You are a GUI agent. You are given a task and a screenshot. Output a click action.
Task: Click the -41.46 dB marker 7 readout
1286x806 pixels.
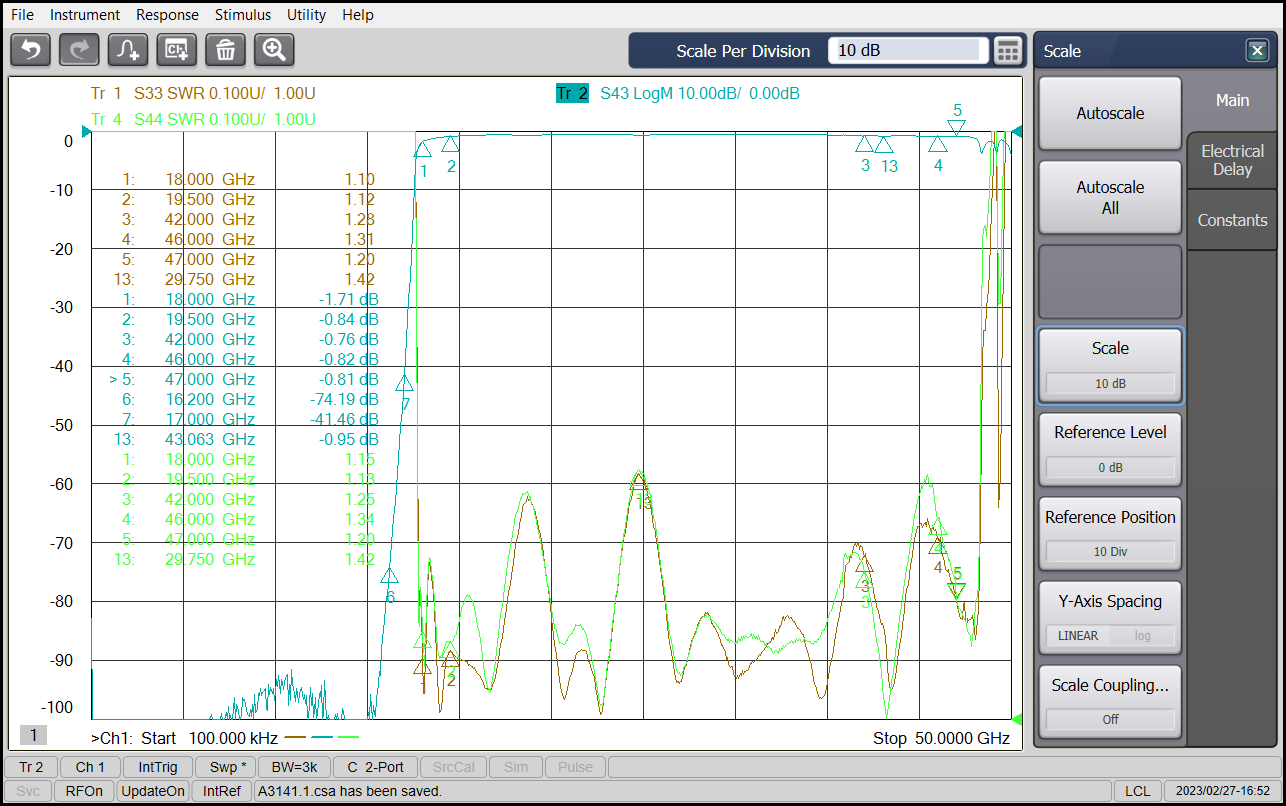point(344,419)
